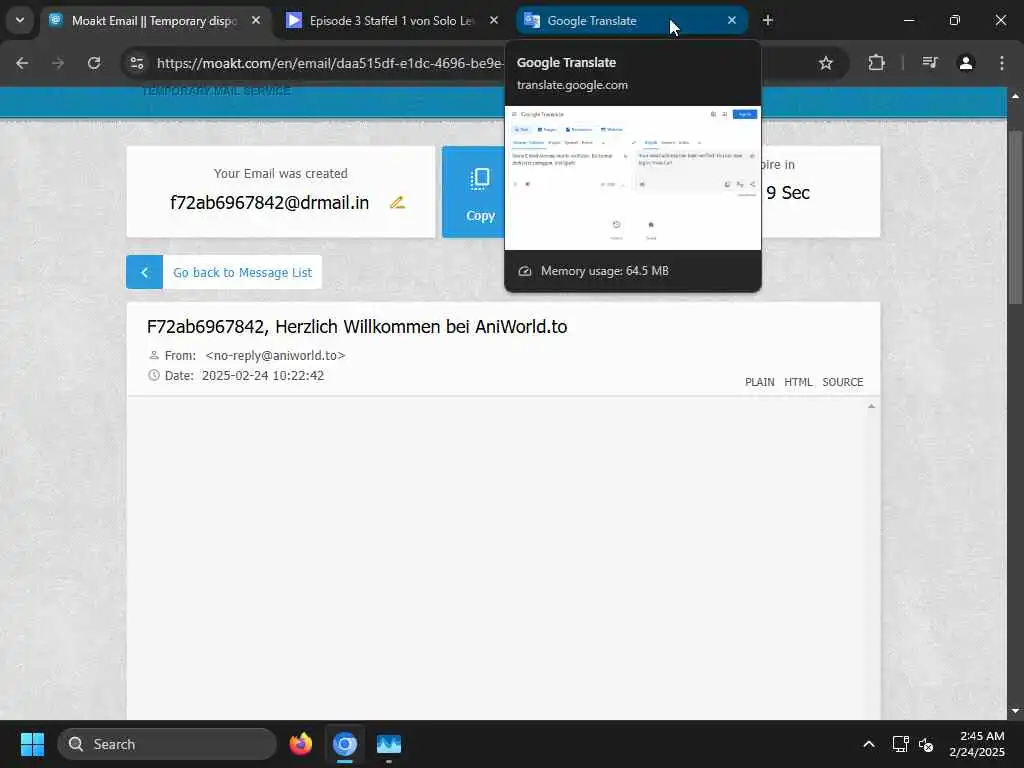Open the tab search dropdown arrow
The width and height of the screenshot is (1024, 768).
[x=20, y=20]
